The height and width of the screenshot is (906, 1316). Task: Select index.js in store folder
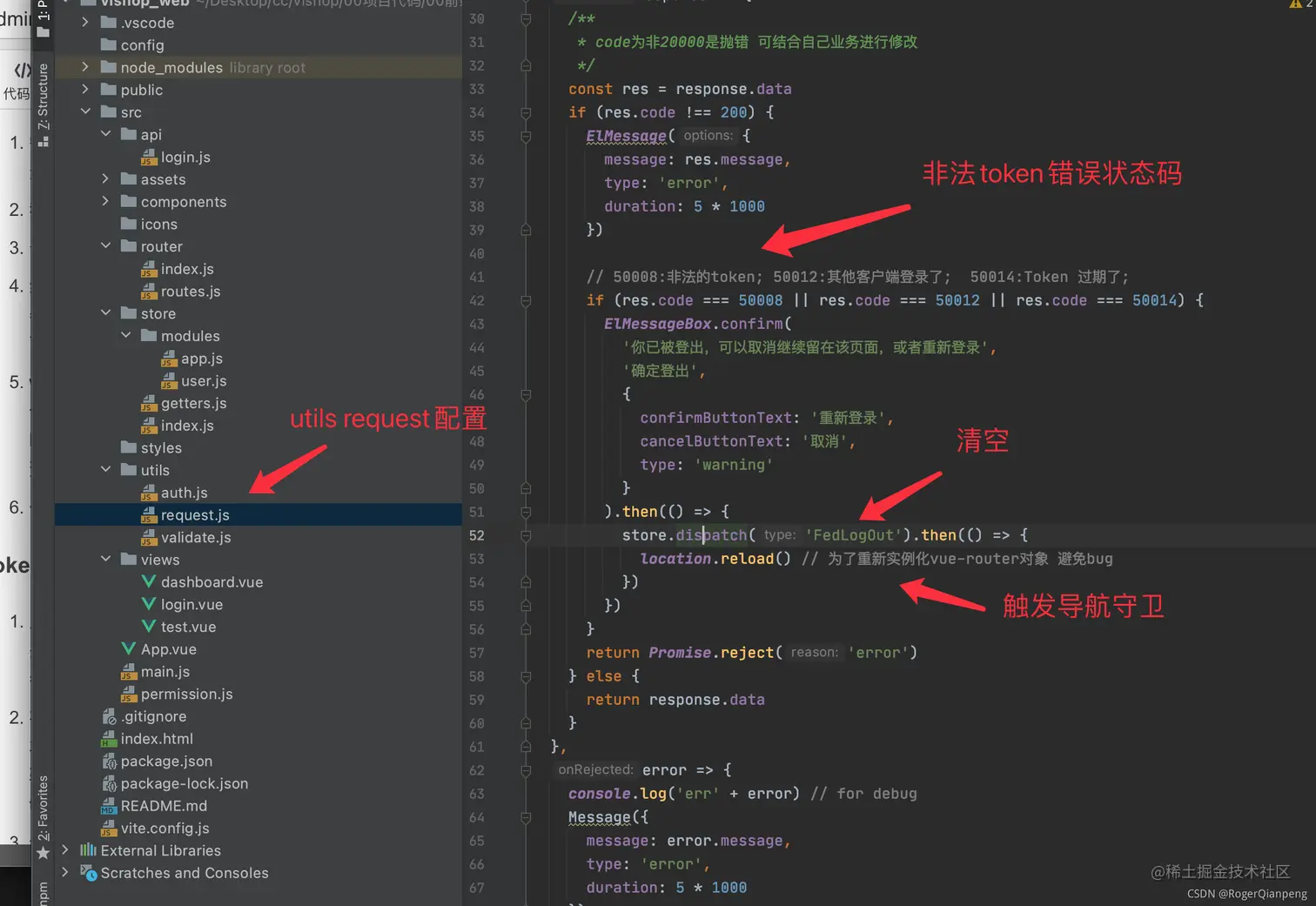178,426
